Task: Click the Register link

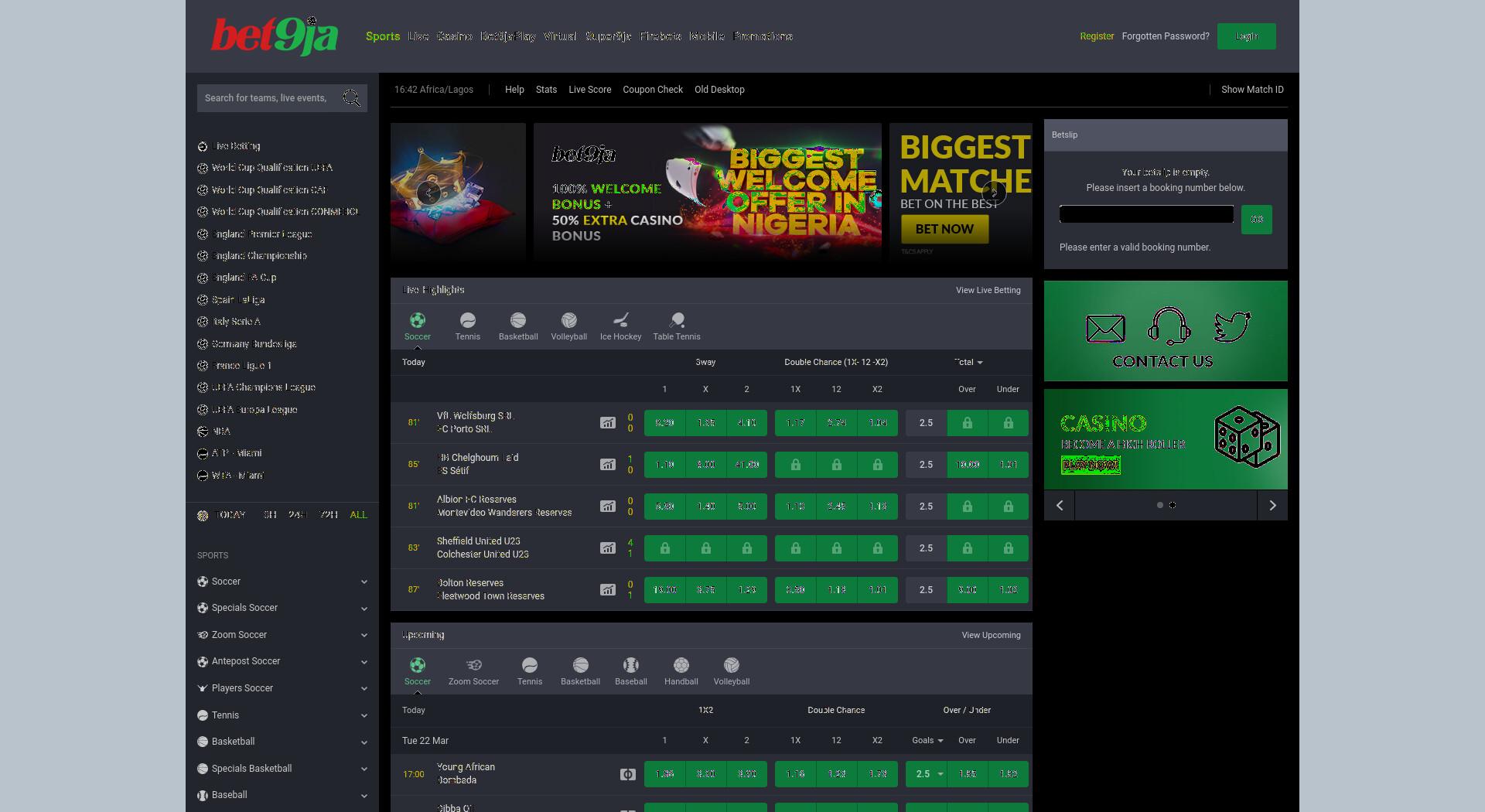Action: (1097, 36)
